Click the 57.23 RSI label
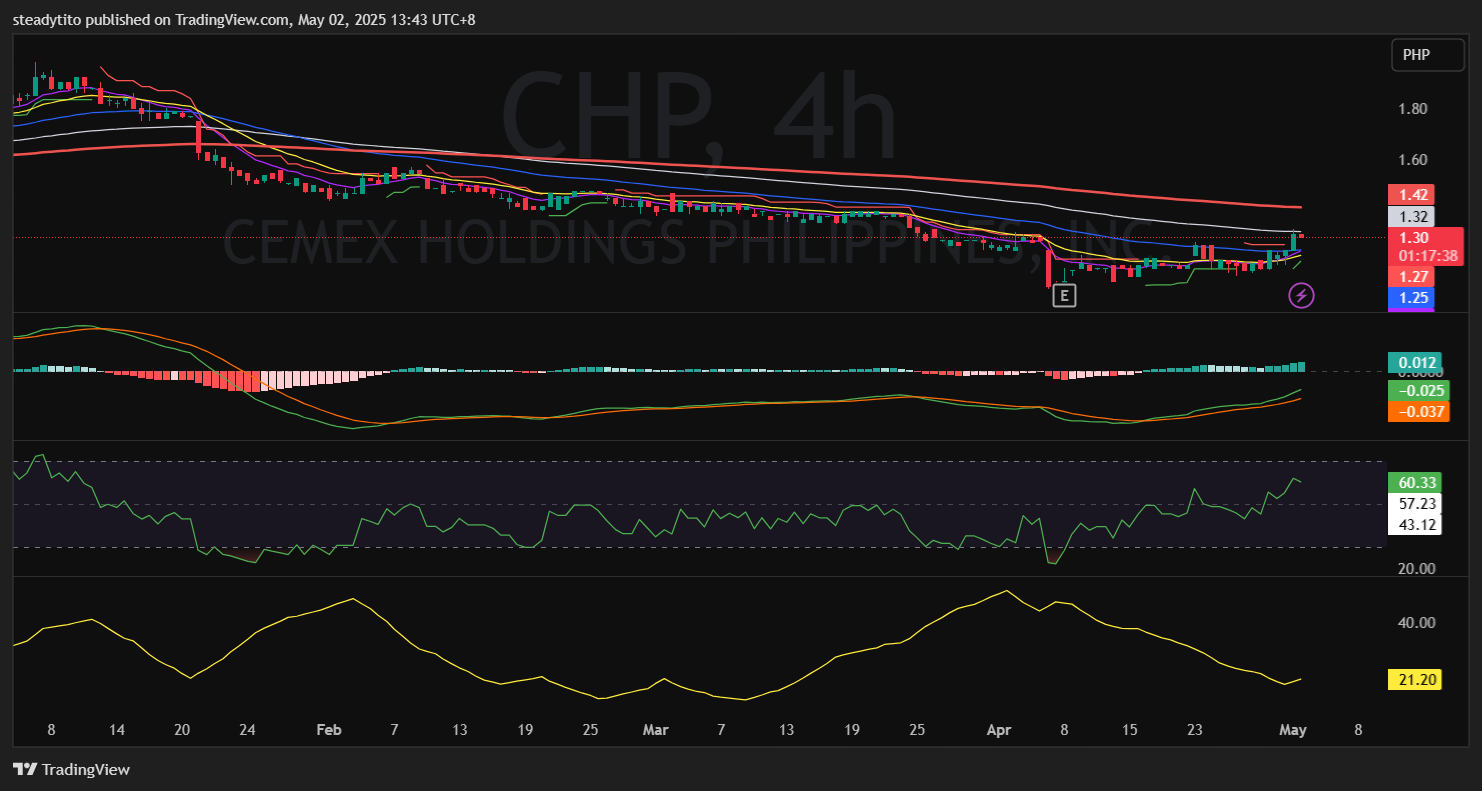1482x791 pixels. click(1414, 504)
